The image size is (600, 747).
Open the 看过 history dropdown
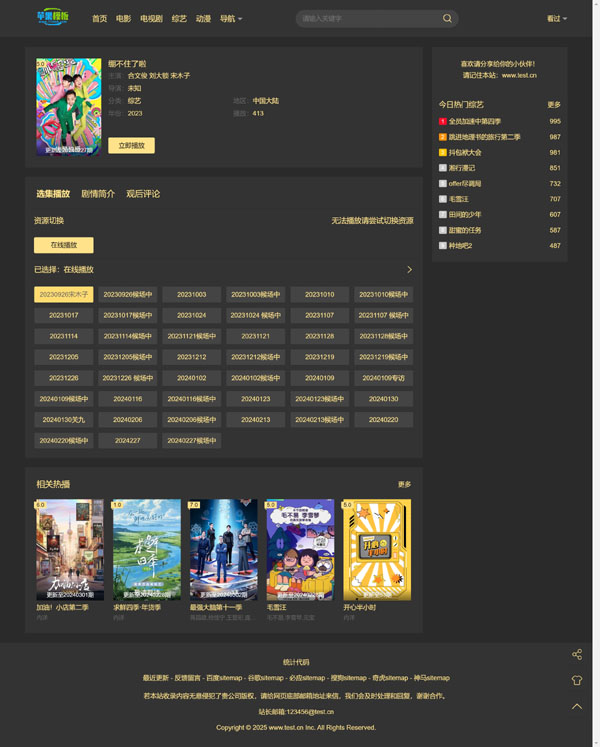point(556,19)
